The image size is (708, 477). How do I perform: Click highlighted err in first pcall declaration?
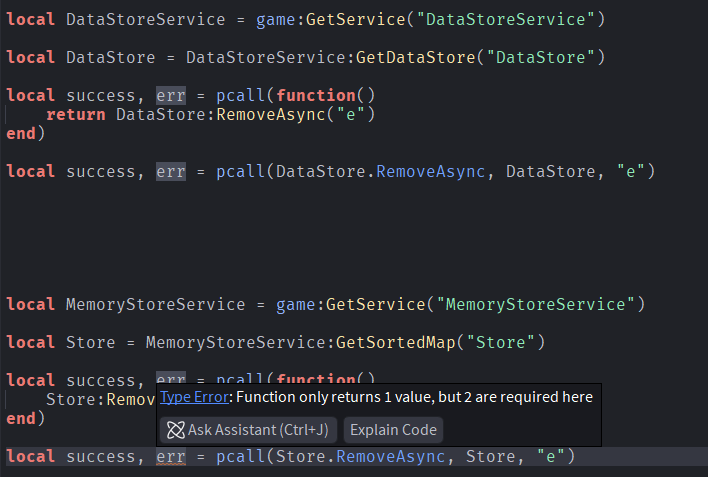coord(171,95)
